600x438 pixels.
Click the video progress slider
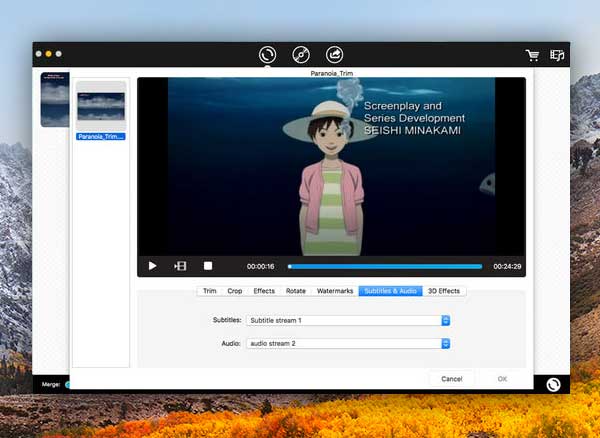(385, 266)
